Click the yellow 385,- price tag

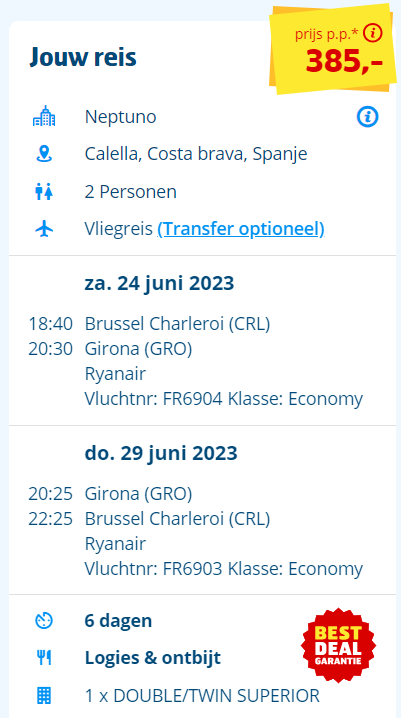pyautogui.click(x=332, y=49)
